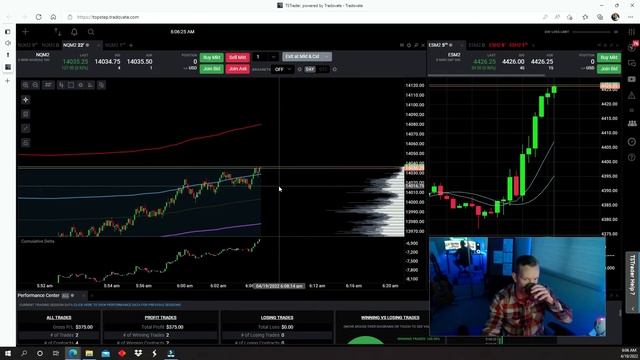Click the ESM2 bid price 4426.00
Image resolution: width=640 pixels, height=360 pixels.
tap(513, 62)
